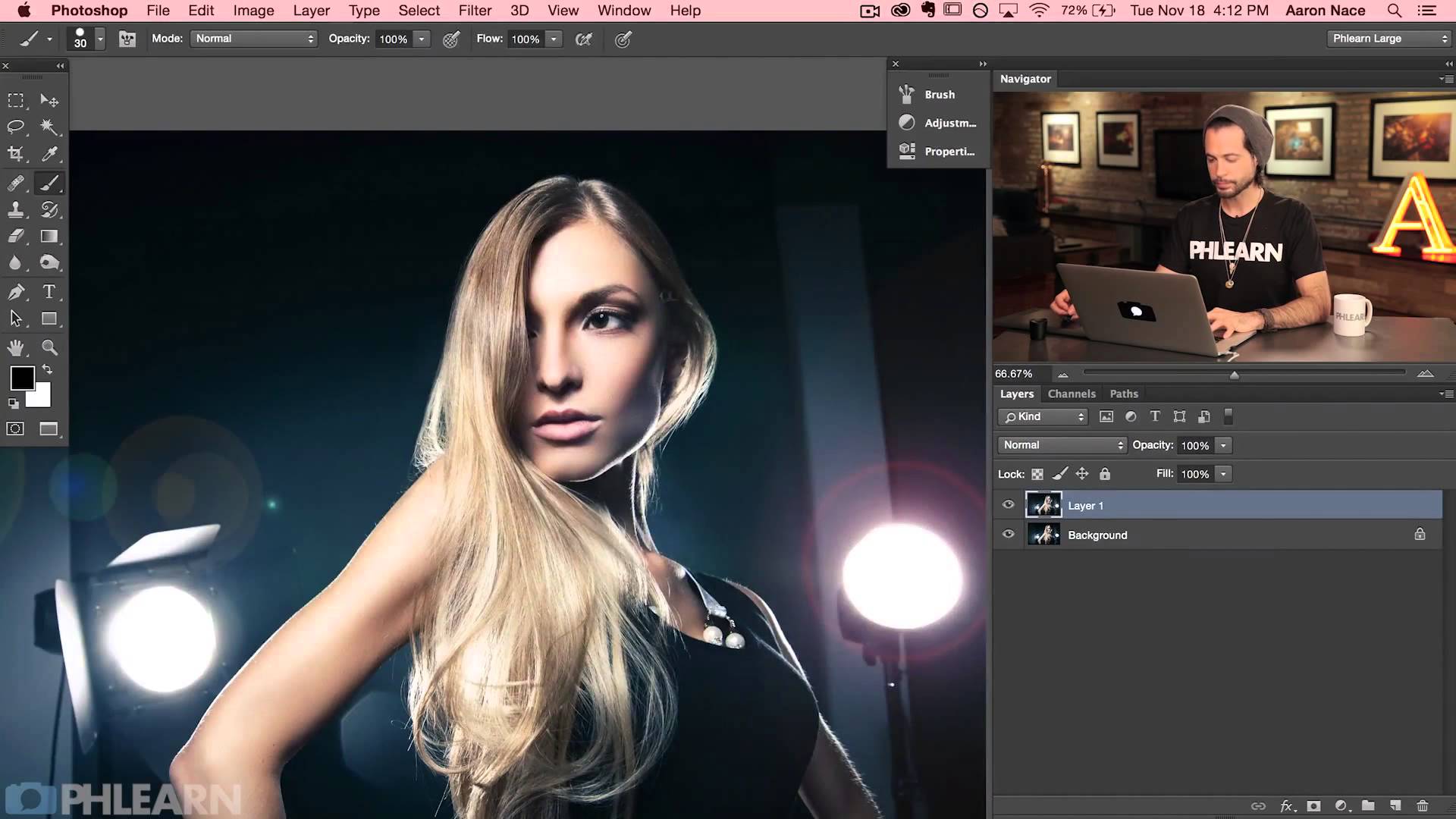Viewport: 1456px width, 819px height.
Task: Select the Eraser tool
Action: (16, 237)
